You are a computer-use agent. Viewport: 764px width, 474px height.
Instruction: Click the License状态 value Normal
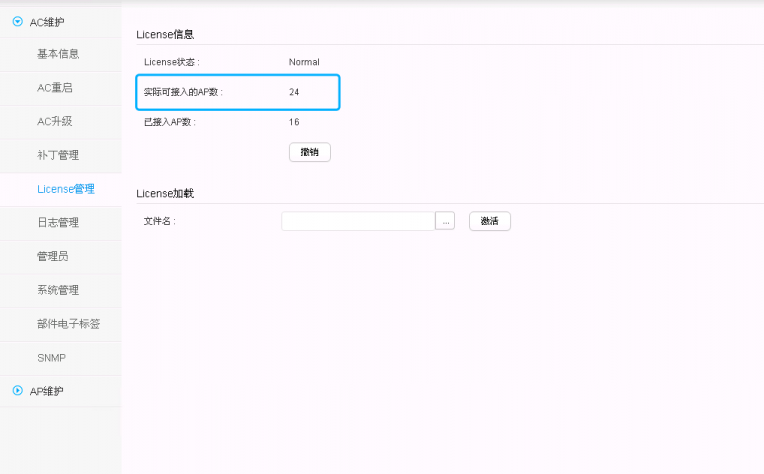click(x=304, y=62)
